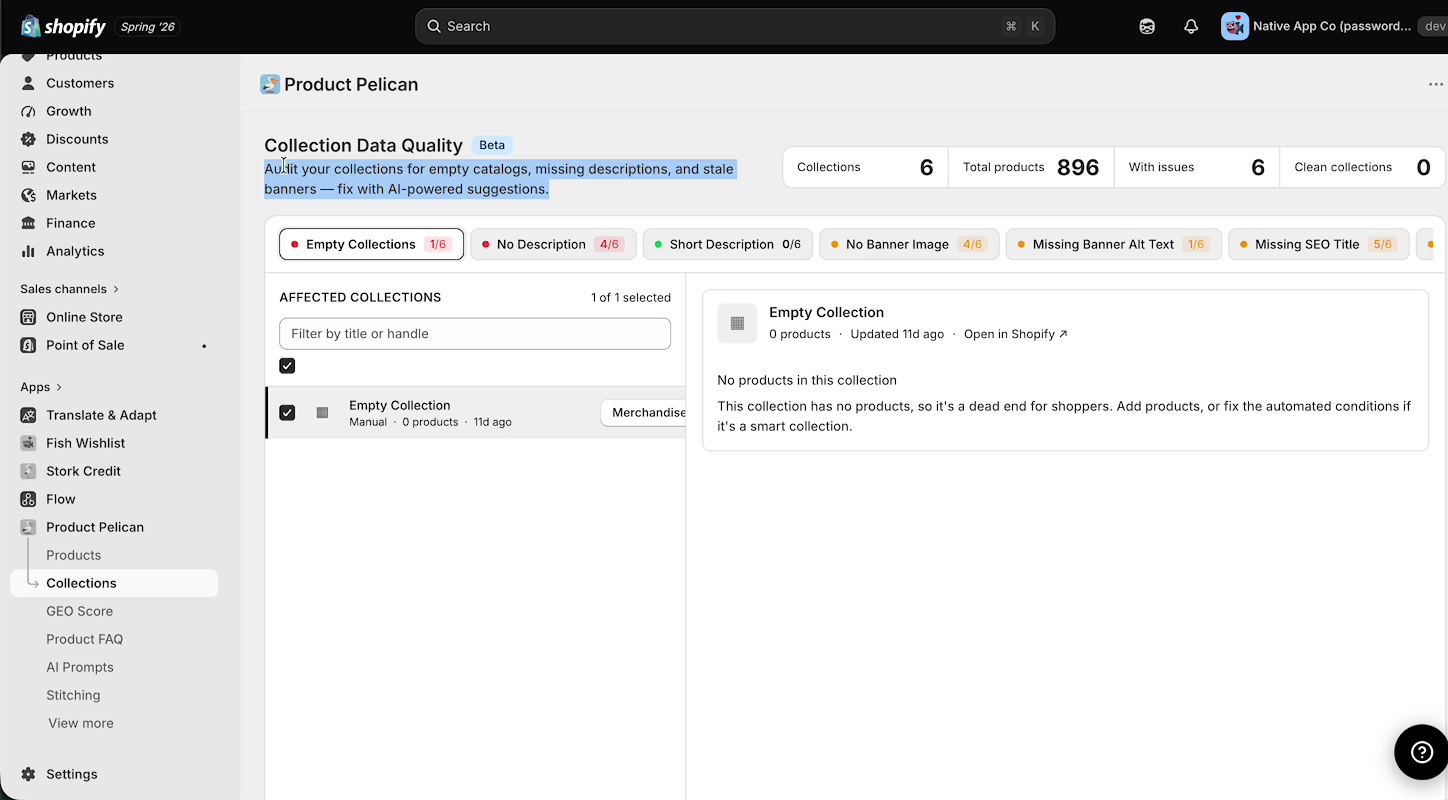Click the Empty Collection row title
The width and height of the screenshot is (1448, 800).
(x=400, y=405)
